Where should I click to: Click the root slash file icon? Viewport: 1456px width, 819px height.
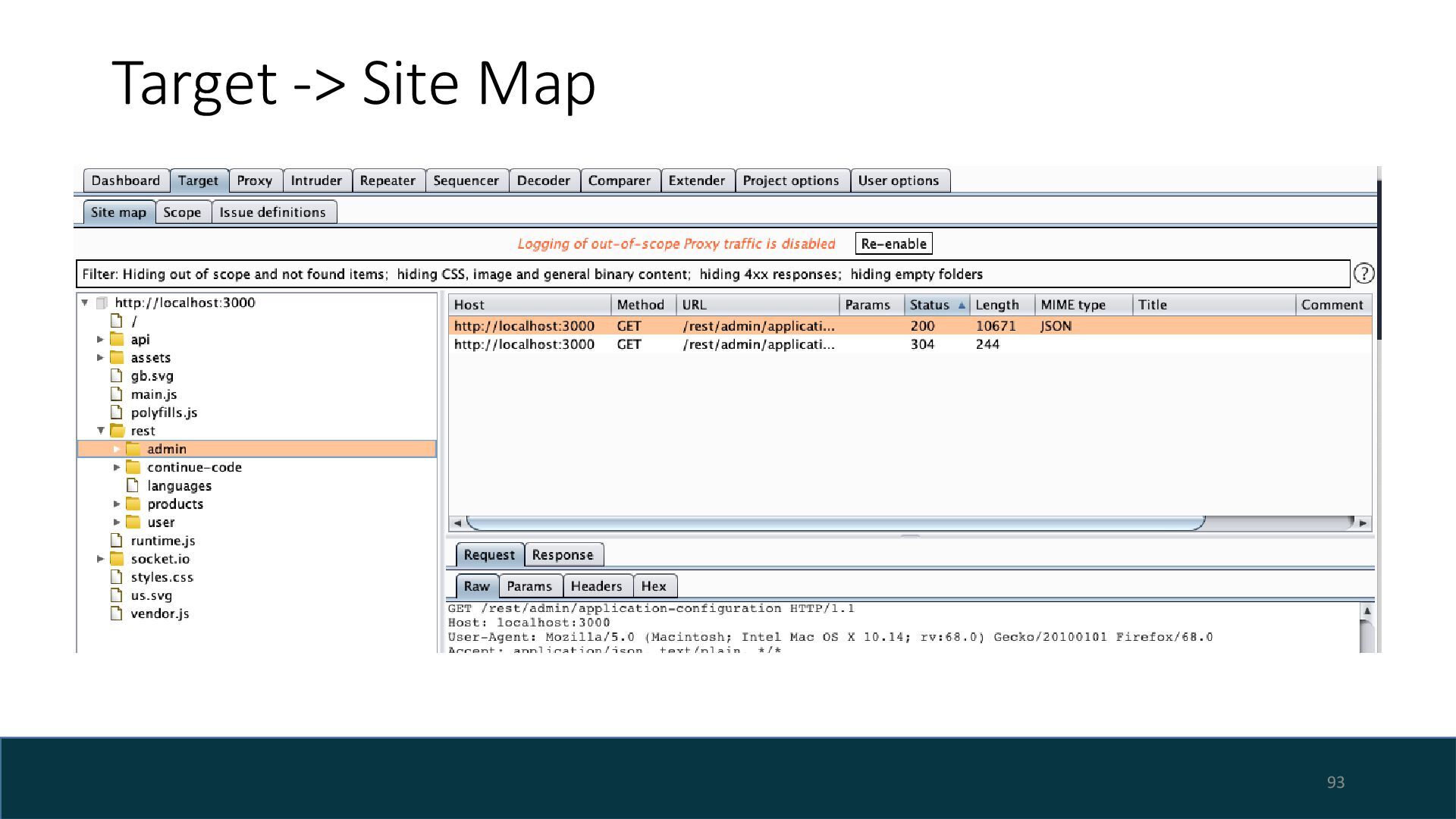coord(117,321)
